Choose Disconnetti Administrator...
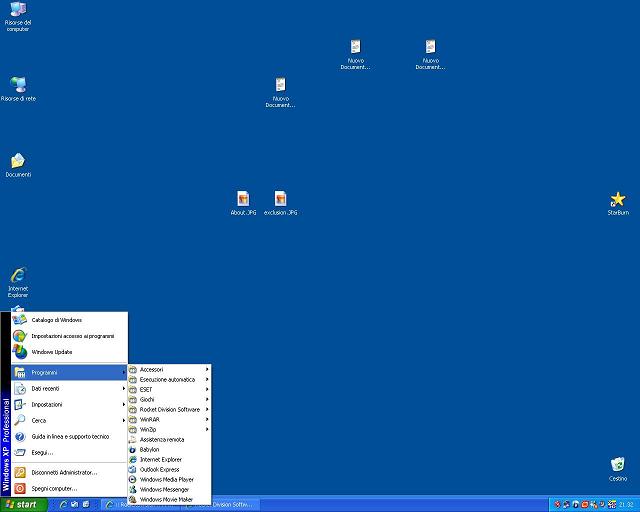This screenshot has height=512, width=640. point(69,472)
